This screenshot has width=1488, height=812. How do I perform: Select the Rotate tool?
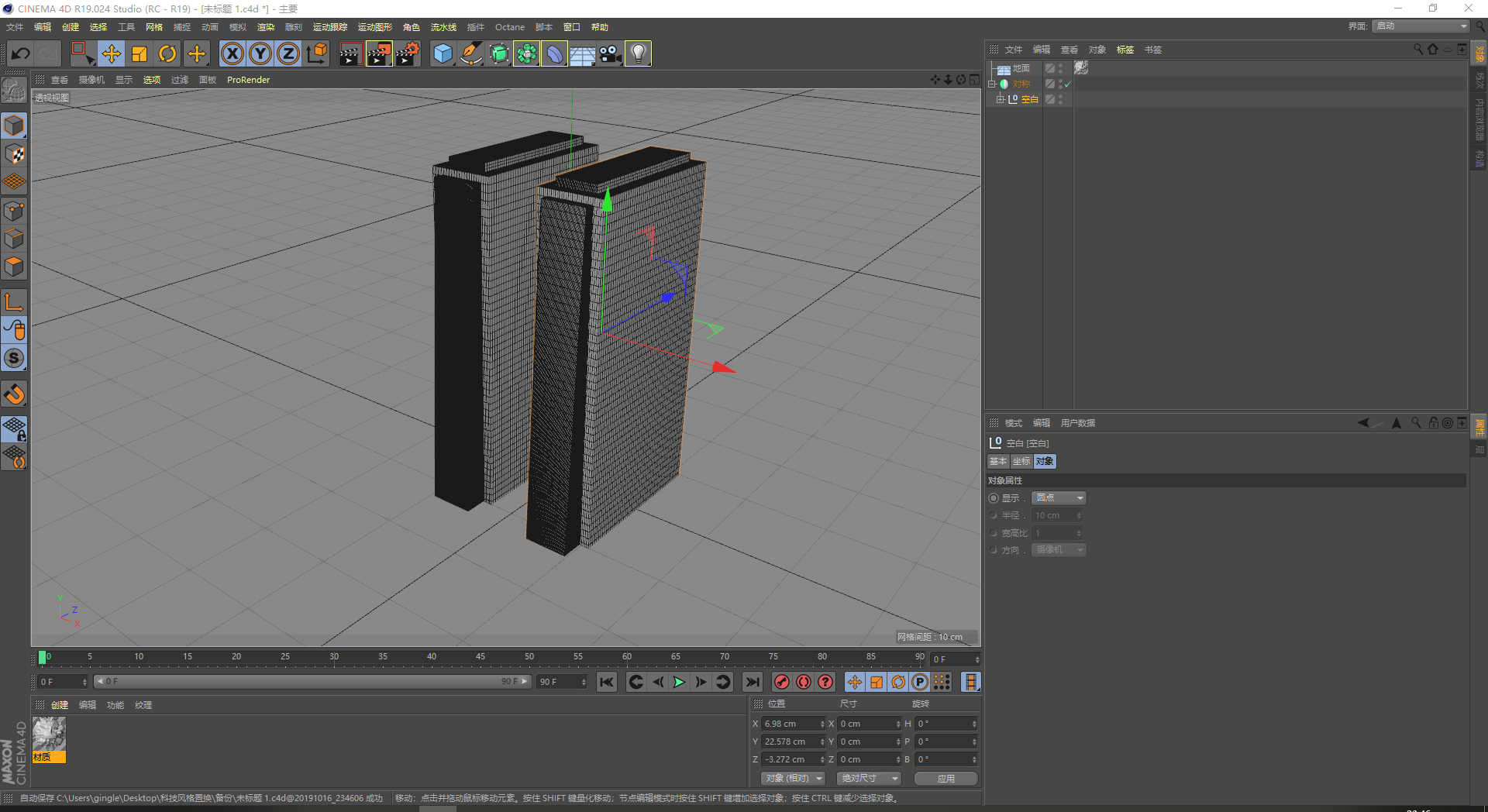167,53
